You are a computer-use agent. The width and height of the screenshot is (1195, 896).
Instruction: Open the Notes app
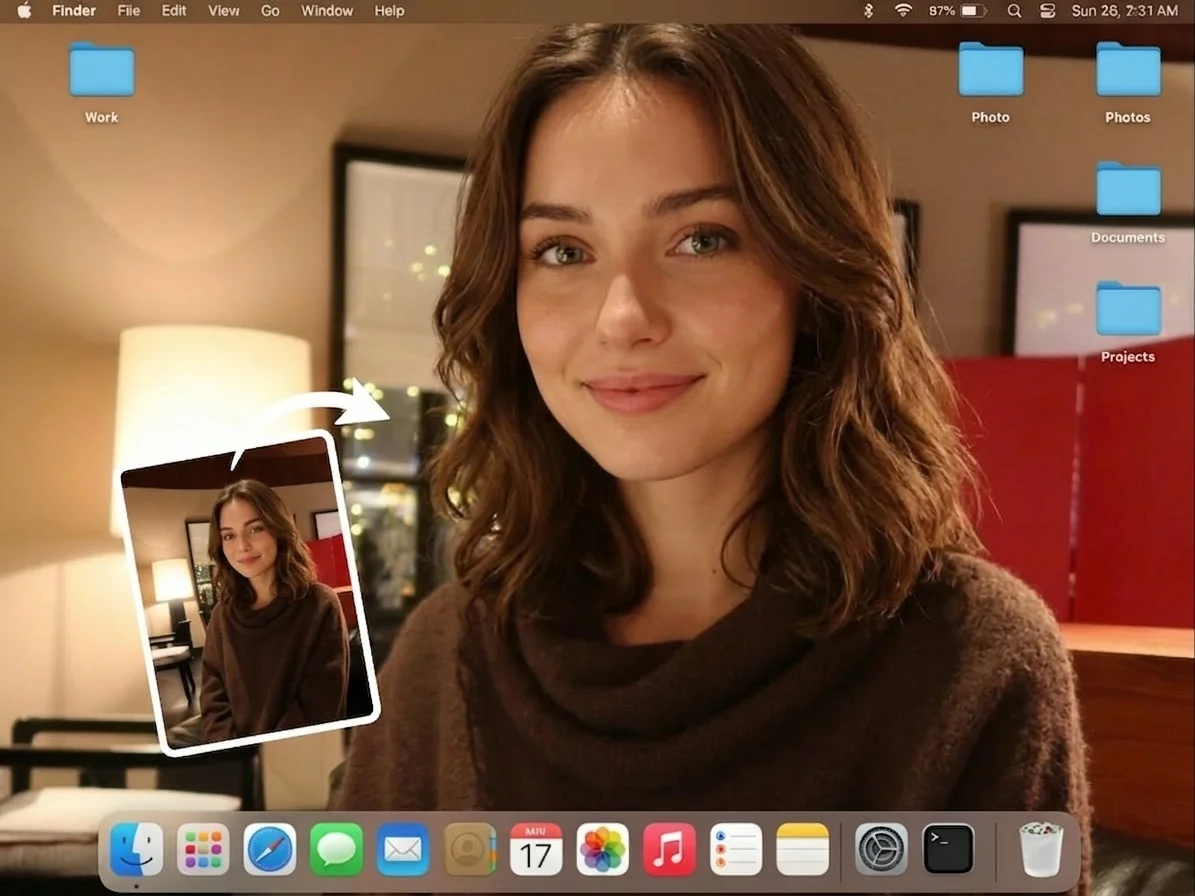803,849
